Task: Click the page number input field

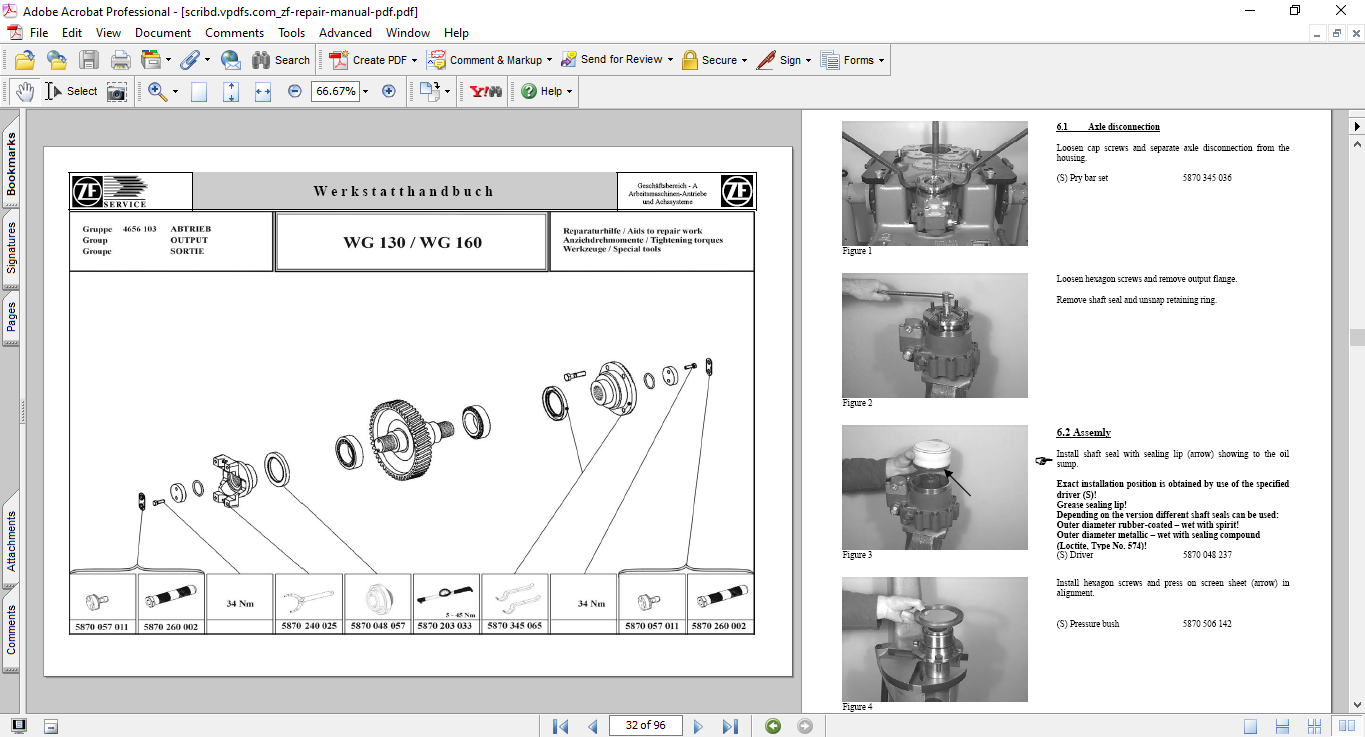Action: pos(645,726)
